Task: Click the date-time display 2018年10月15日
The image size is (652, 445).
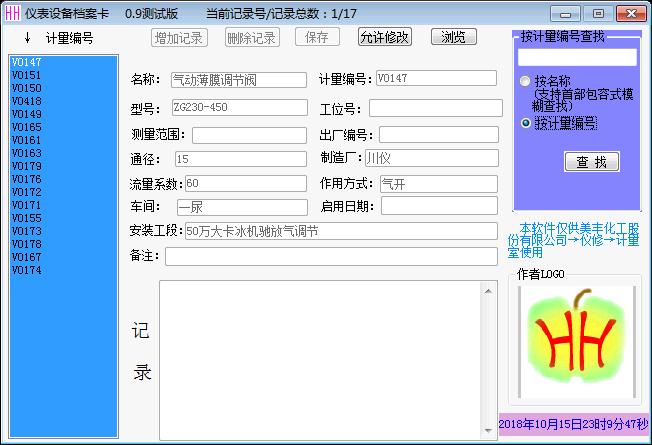Action: coord(573,424)
